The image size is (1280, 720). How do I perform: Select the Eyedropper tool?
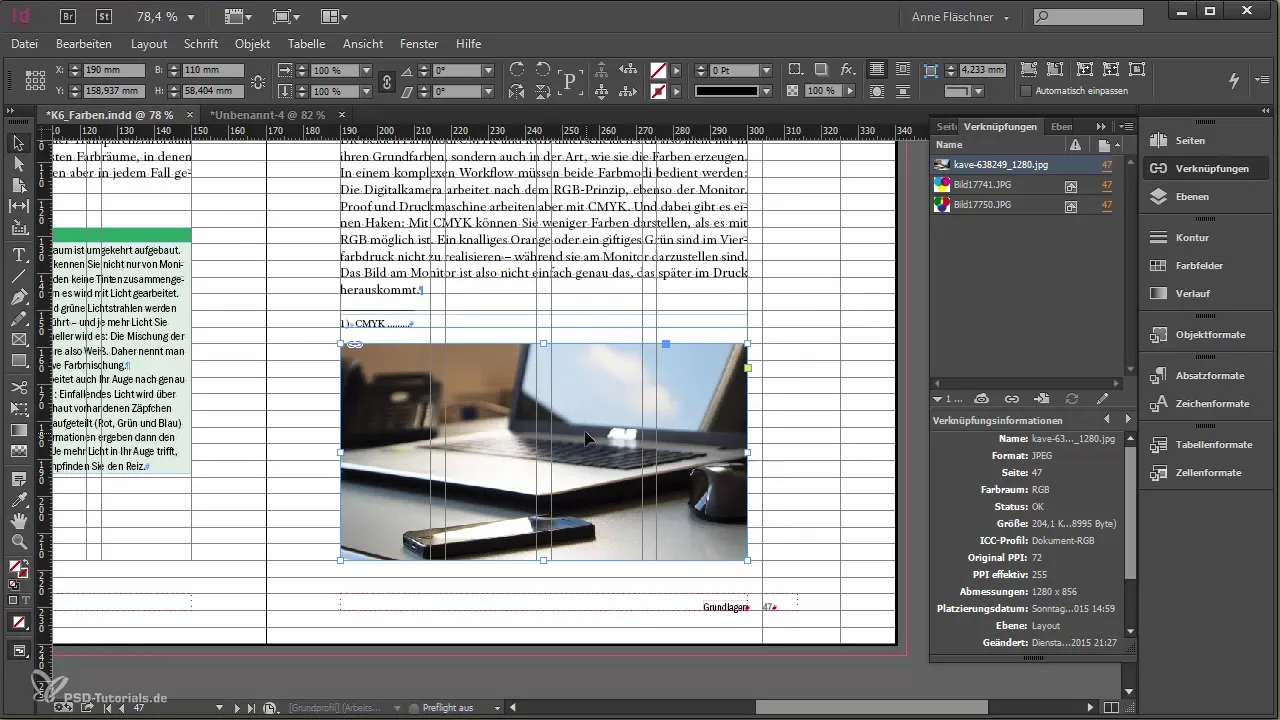click(19, 499)
